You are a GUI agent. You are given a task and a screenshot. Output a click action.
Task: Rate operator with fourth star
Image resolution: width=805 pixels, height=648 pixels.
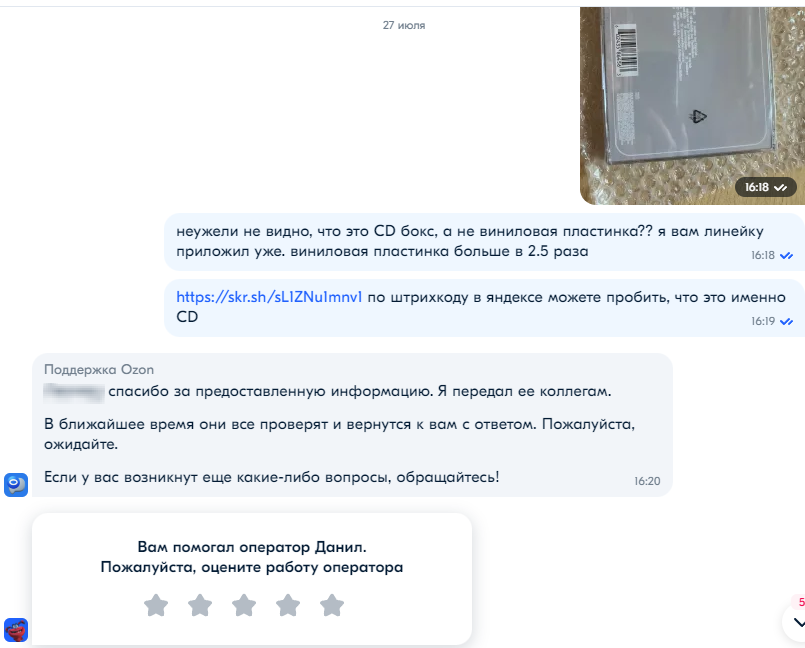click(288, 605)
